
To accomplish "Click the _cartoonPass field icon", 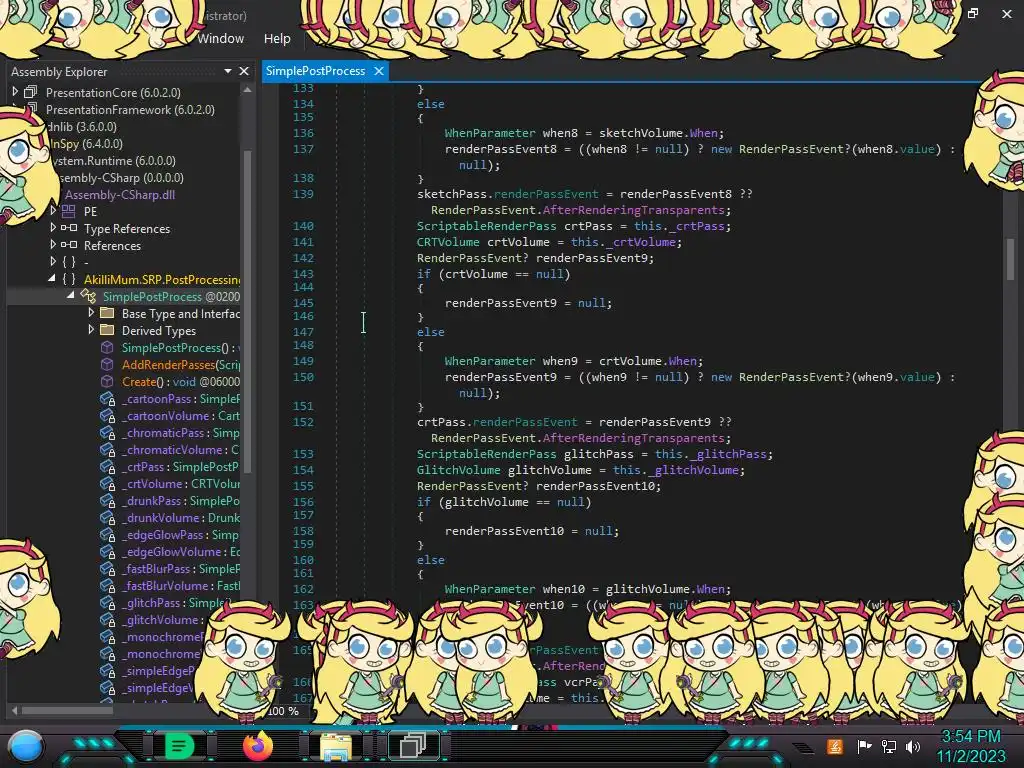I will coord(108,398).
